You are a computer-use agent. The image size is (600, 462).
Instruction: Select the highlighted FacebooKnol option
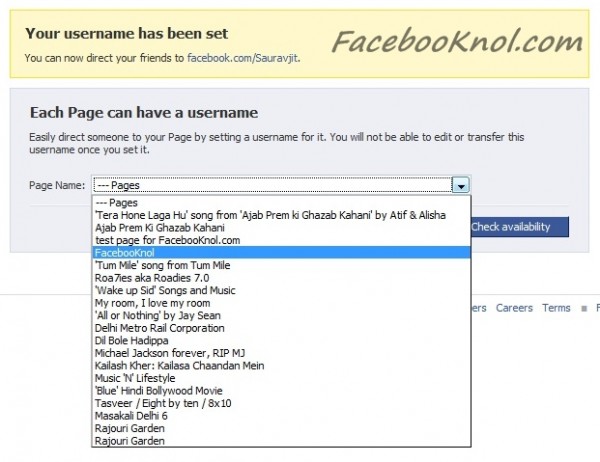coord(281,253)
